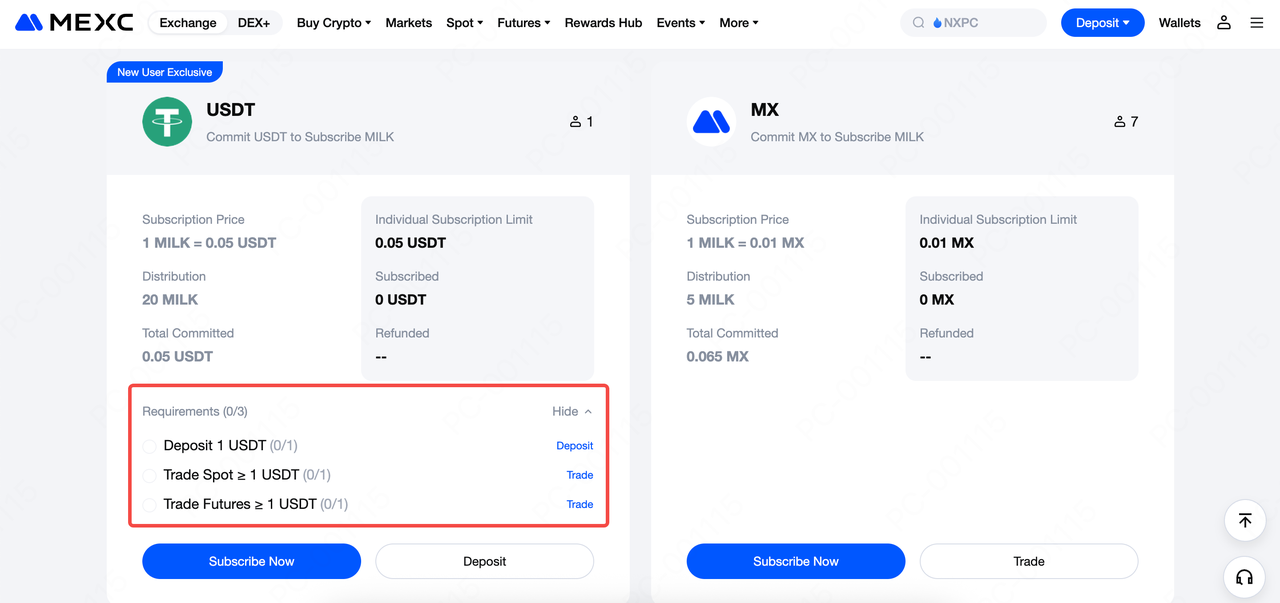The height and width of the screenshot is (603, 1280).
Task: Click the white Deposit button on USDT card
Action: [x=485, y=561]
